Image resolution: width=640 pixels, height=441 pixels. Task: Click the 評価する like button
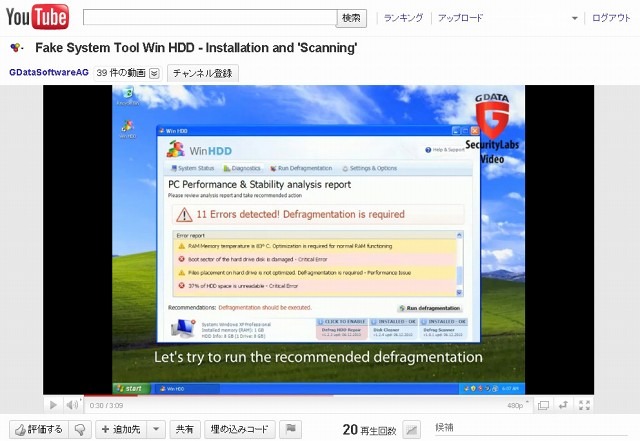click(39, 430)
